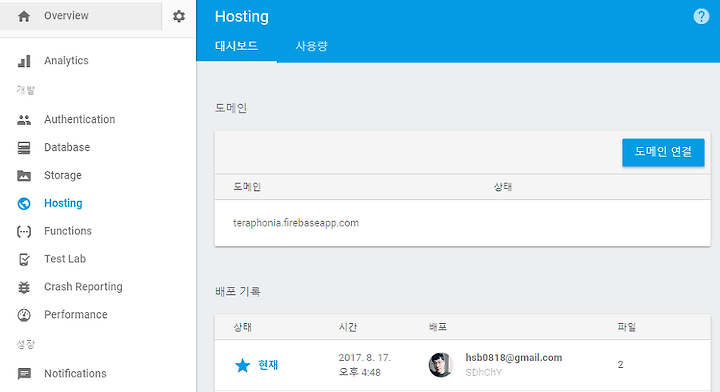The image size is (720, 392).
Task: Click the blue star current deployment icon
Action: point(242,365)
